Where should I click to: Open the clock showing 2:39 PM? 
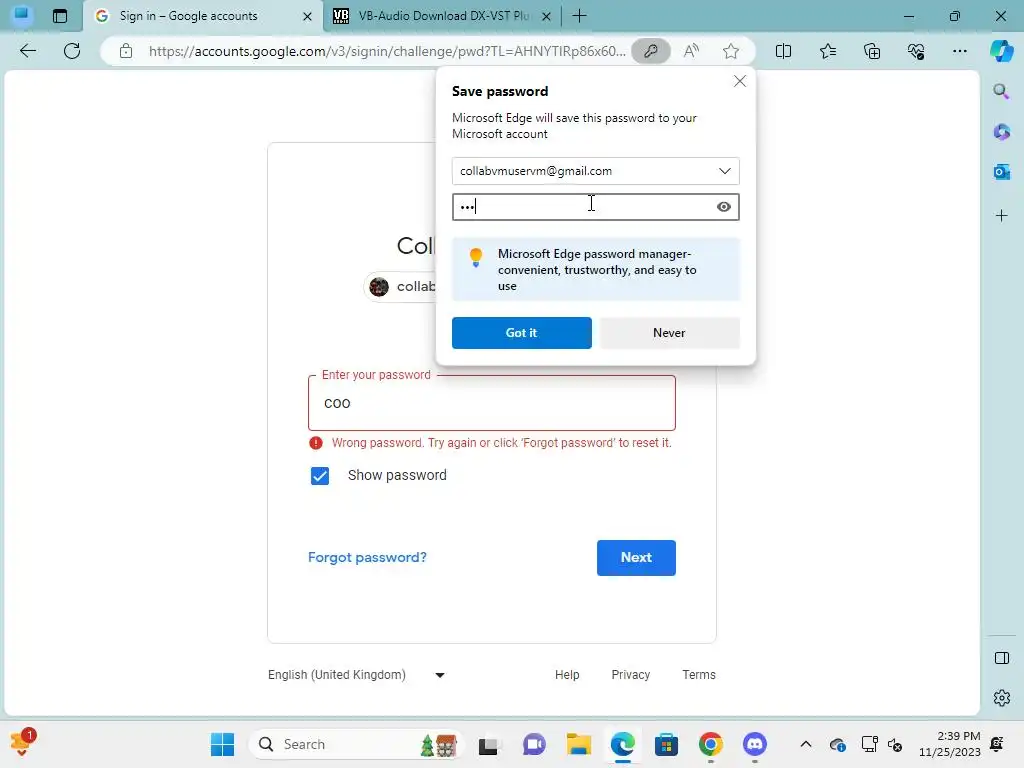950,744
